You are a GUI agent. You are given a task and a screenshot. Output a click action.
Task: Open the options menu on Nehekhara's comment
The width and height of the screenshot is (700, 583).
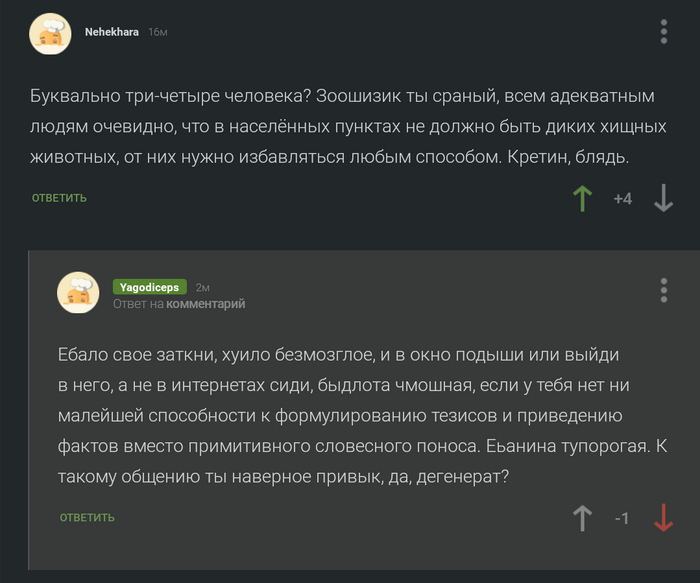[664, 32]
